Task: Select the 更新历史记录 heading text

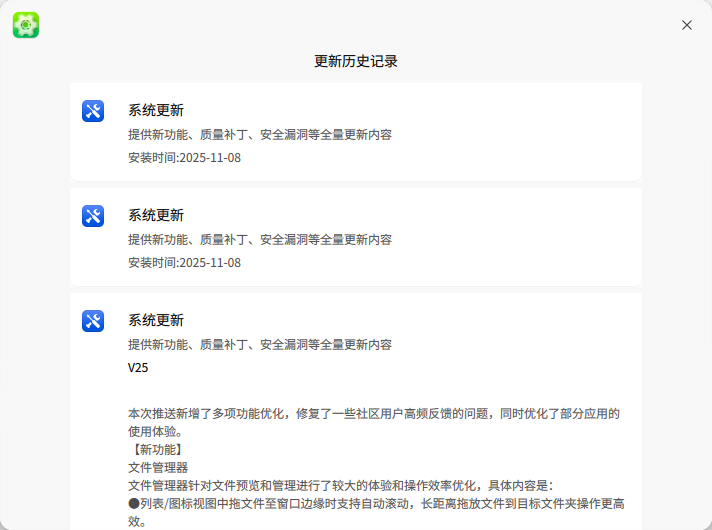Action: 356,61
